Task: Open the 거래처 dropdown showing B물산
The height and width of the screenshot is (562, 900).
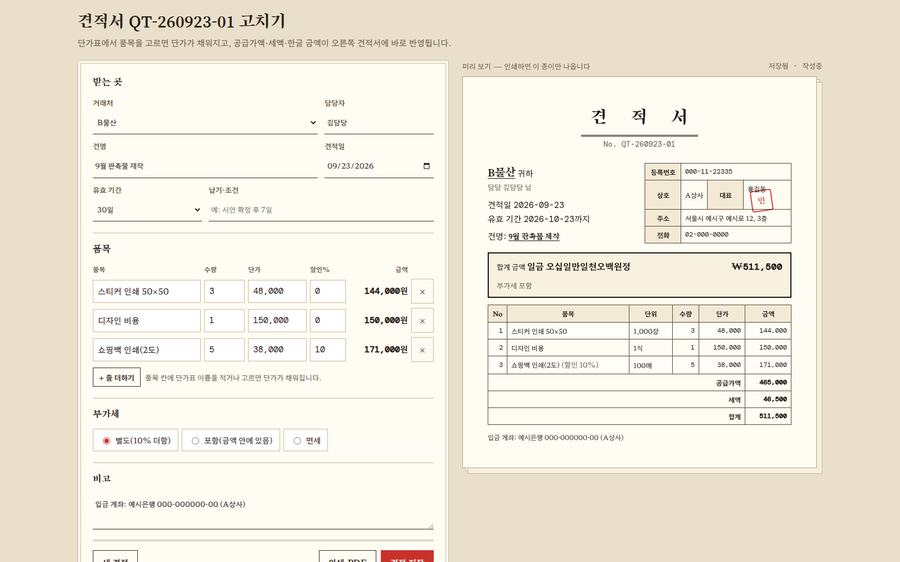Action: coord(205,123)
